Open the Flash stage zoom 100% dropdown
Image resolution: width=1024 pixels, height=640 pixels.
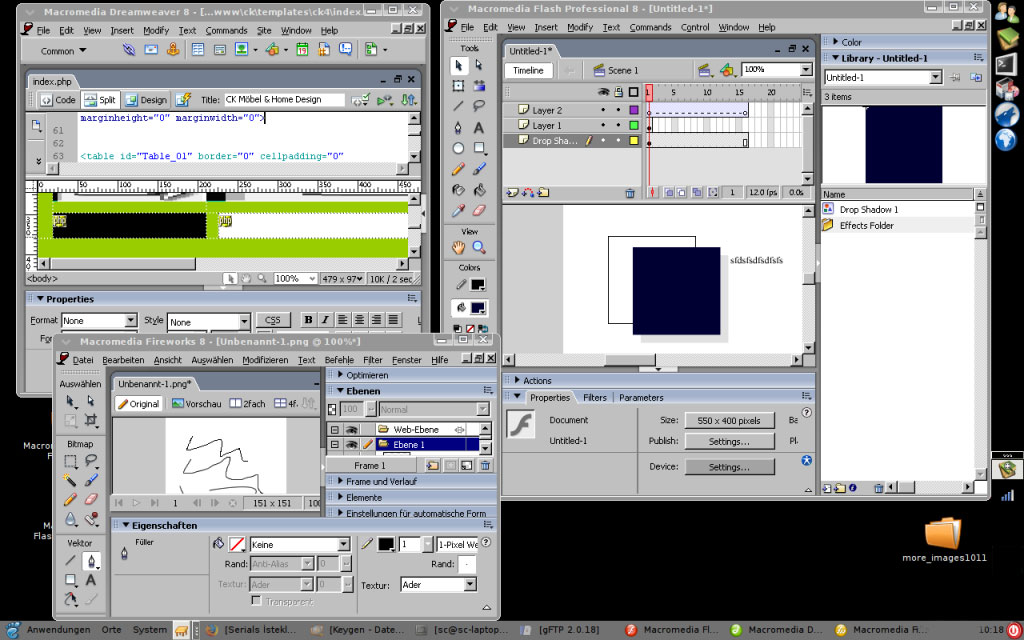[x=806, y=69]
